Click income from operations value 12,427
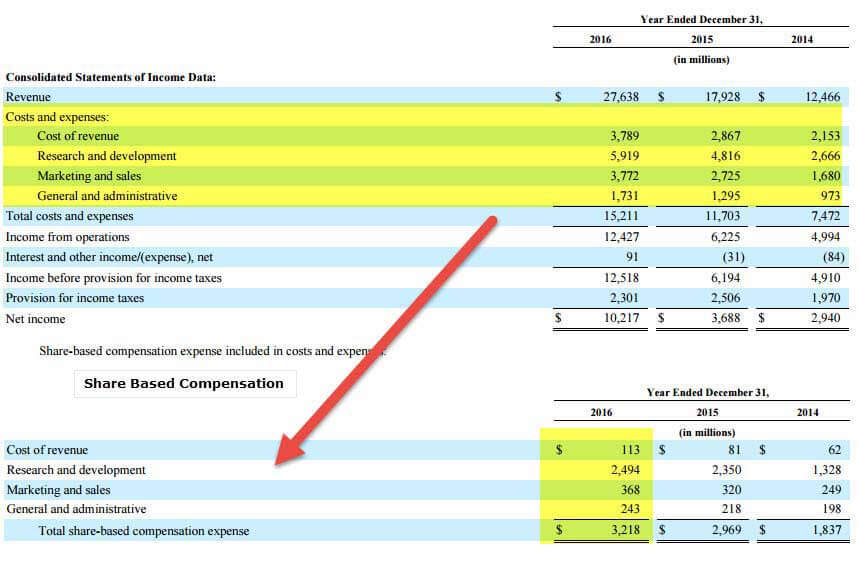859x567 pixels. point(621,237)
